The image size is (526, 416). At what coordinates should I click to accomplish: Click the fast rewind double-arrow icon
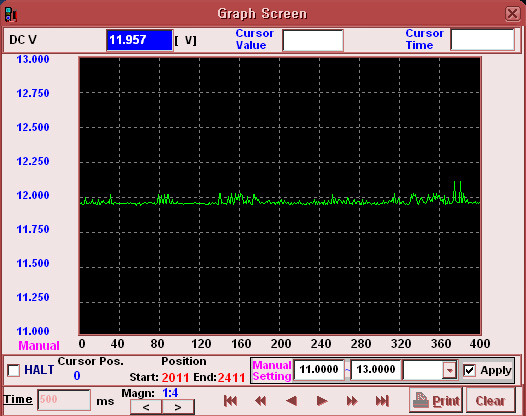pyautogui.click(x=261, y=401)
